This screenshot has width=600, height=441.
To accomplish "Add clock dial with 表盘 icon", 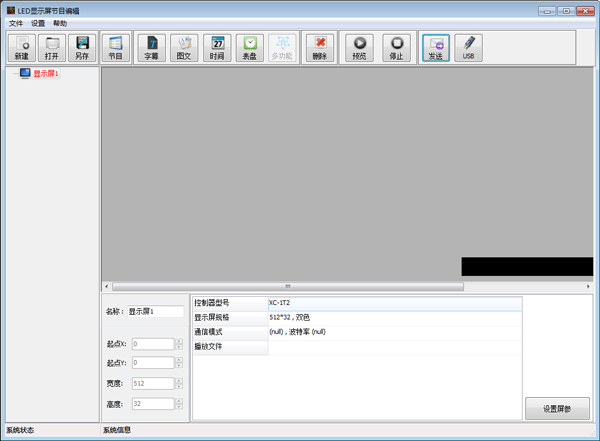I will (x=251, y=47).
